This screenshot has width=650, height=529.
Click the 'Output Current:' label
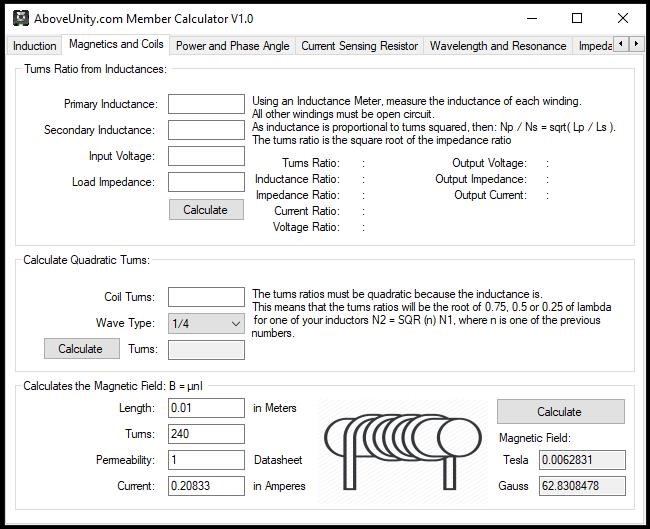pyautogui.click(x=490, y=195)
